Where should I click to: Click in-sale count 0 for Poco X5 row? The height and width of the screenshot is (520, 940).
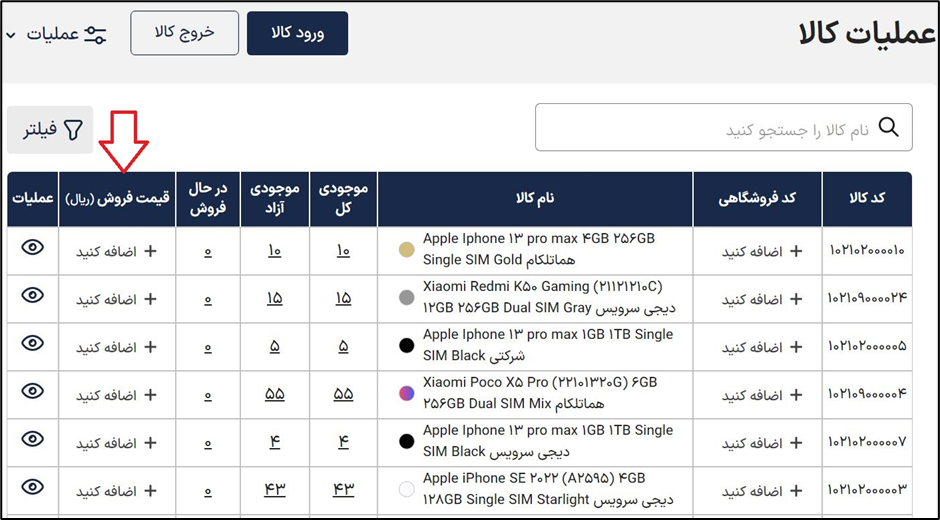207,396
